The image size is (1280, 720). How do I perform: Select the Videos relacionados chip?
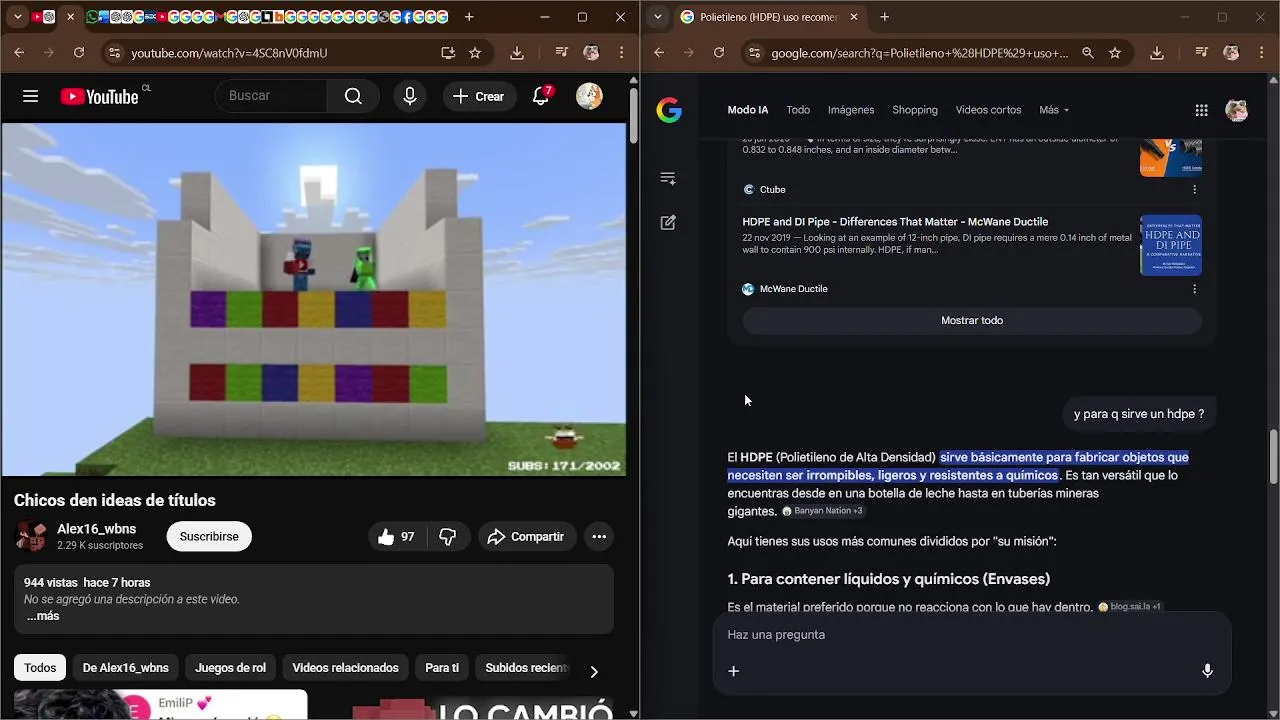[x=345, y=668]
